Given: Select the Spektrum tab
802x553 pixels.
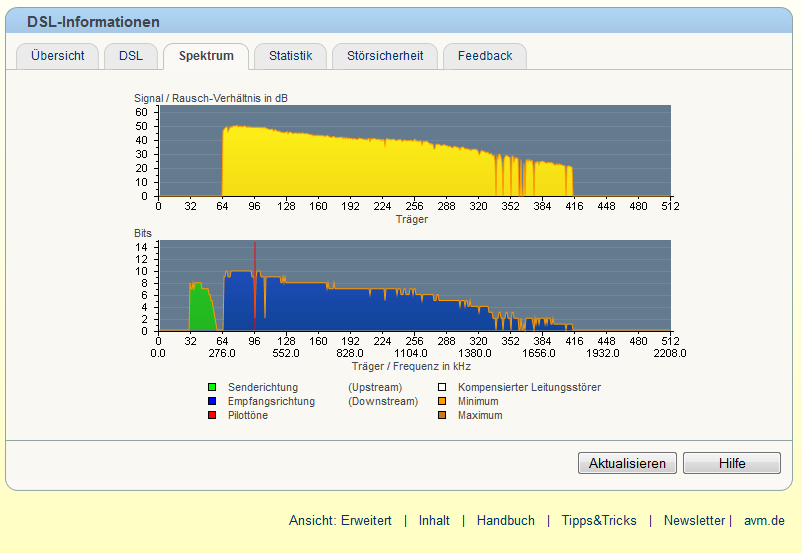Looking at the screenshot, I should (x=206, y=56).
